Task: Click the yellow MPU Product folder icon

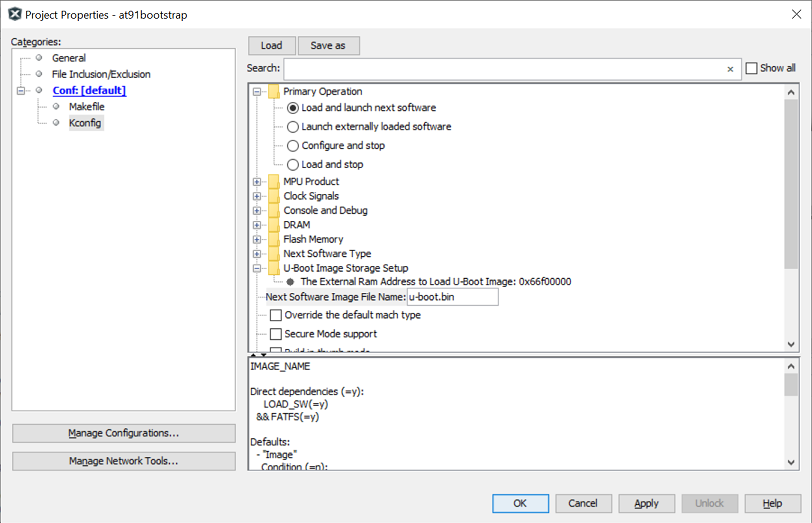Action: point(273,182)
